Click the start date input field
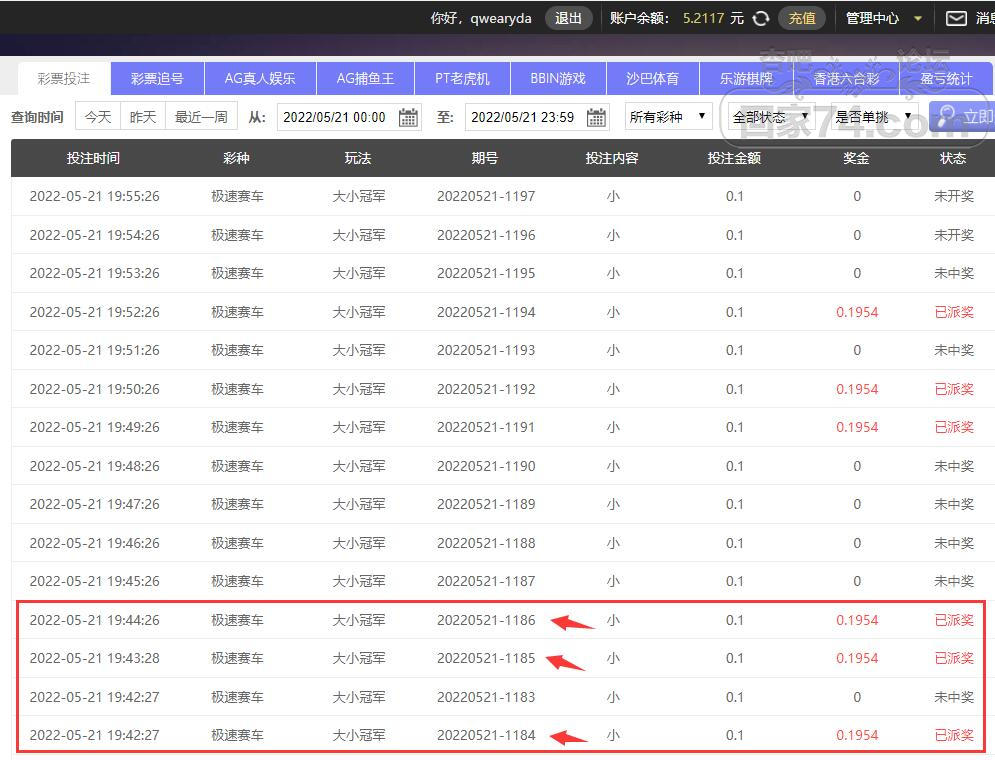Screen dimensions: 995x760 pyautogui.click(x=335, y=117)
